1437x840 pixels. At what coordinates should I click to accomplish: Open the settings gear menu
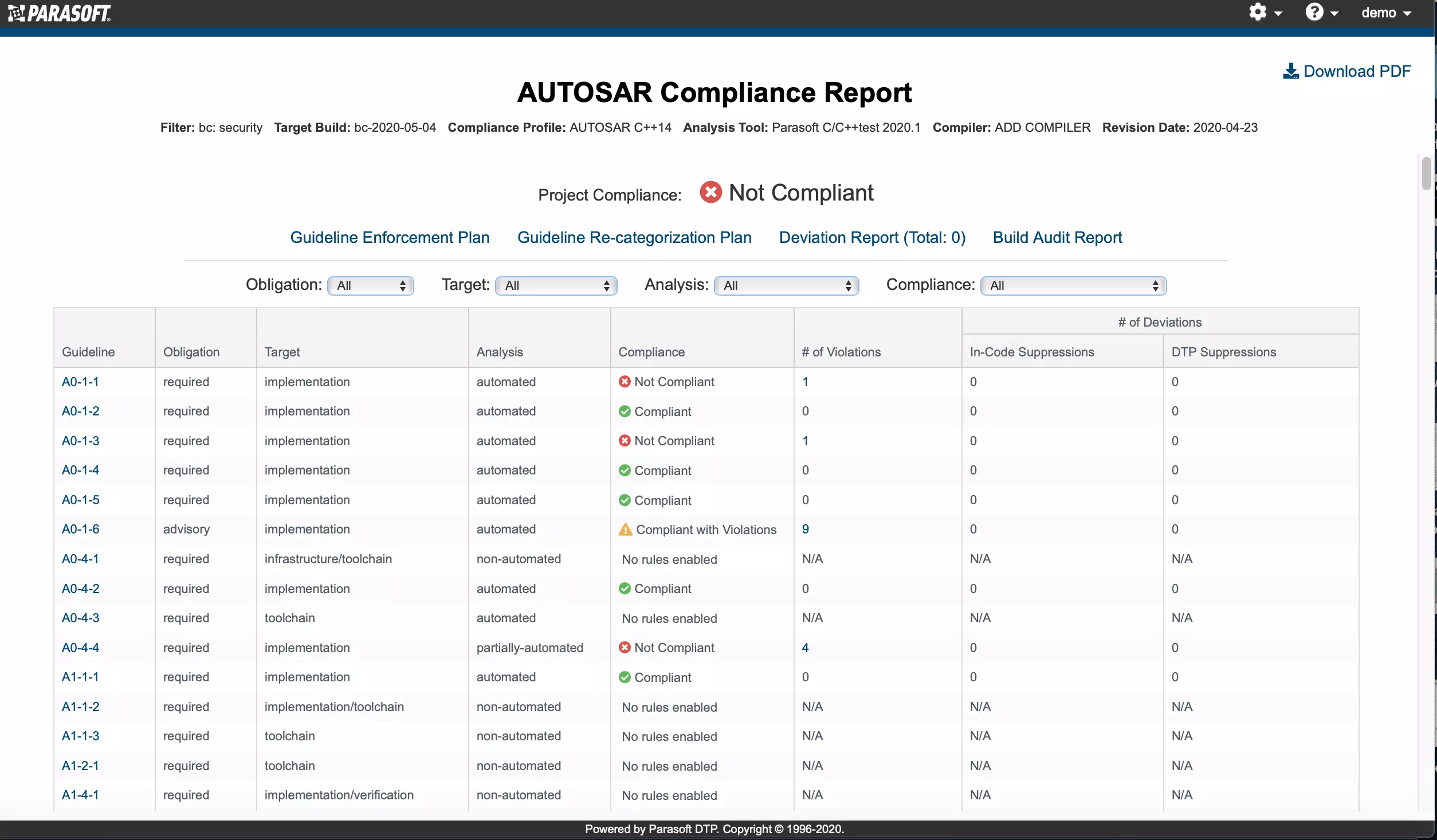pyautogui.click(x=1265, y=12)
